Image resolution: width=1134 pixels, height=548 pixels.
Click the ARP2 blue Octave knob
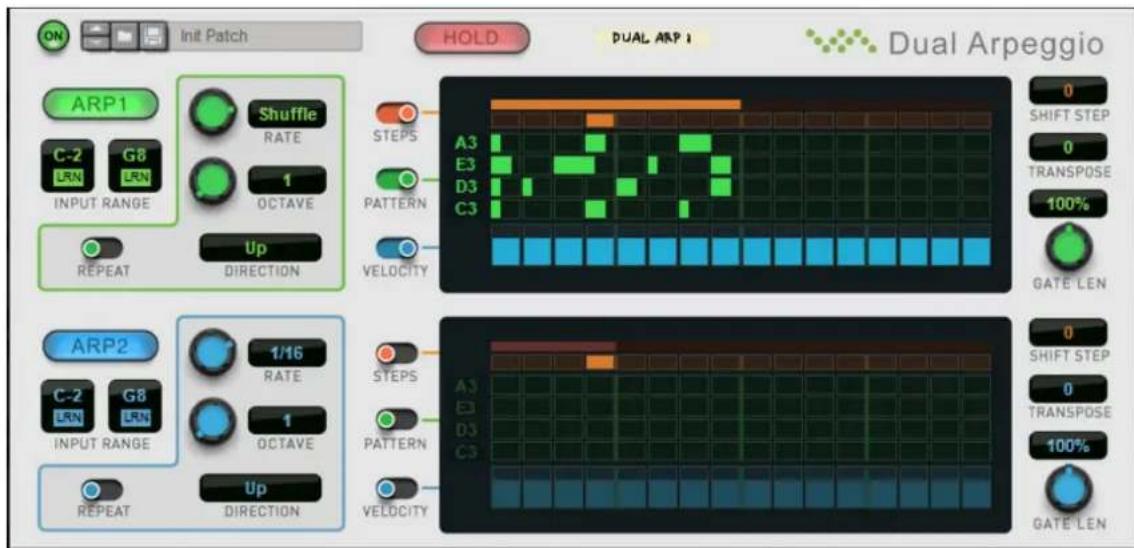[x=213, y=421]
